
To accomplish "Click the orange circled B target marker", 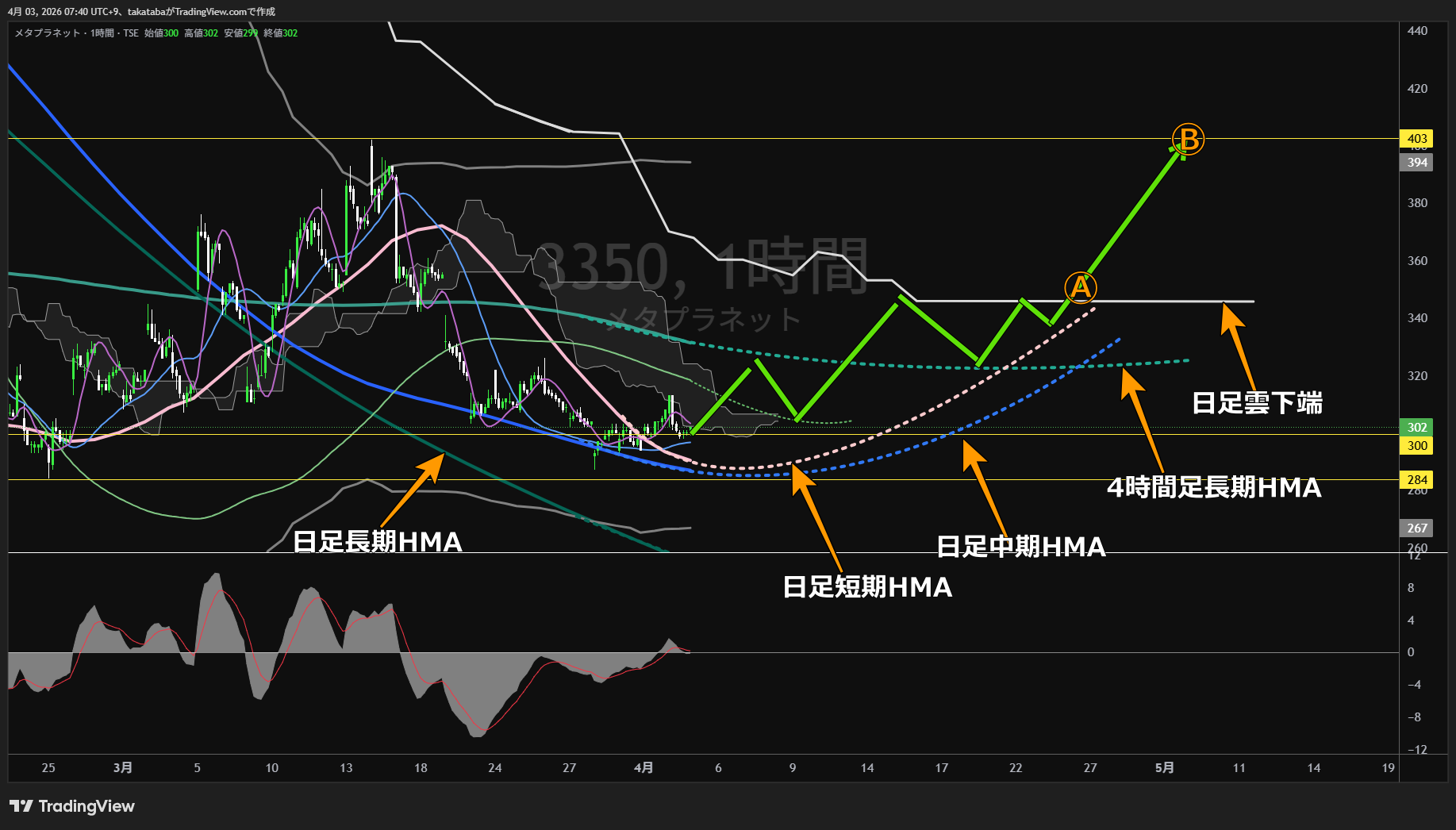I will tap(1189, 140).
